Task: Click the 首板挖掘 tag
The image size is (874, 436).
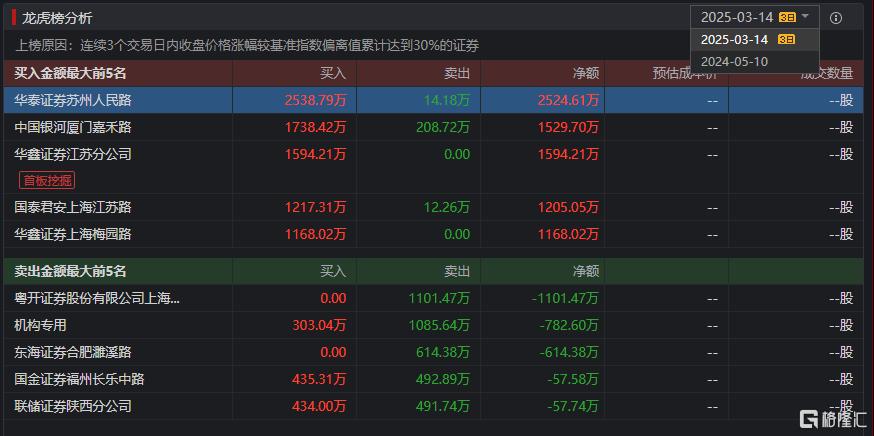Action: [x=47, y=180]
